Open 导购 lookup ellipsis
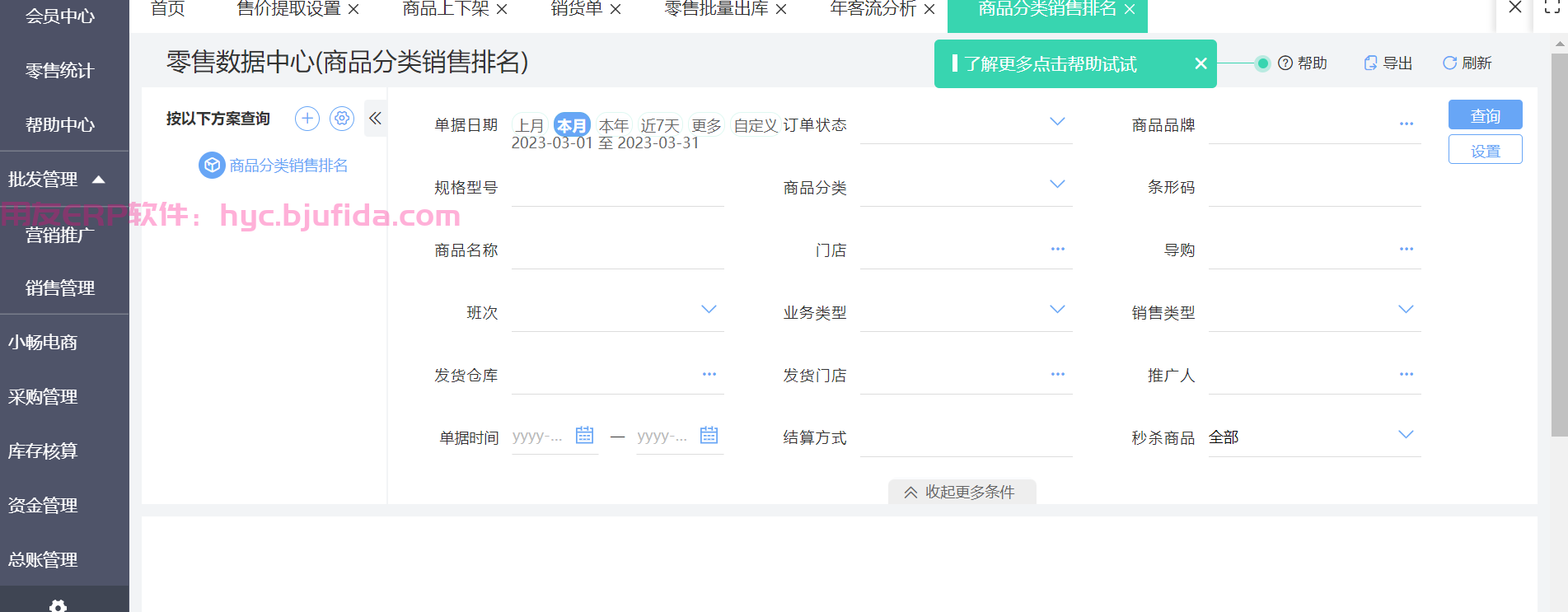This screenshot has height=612, width=1568. (1406, 249)
